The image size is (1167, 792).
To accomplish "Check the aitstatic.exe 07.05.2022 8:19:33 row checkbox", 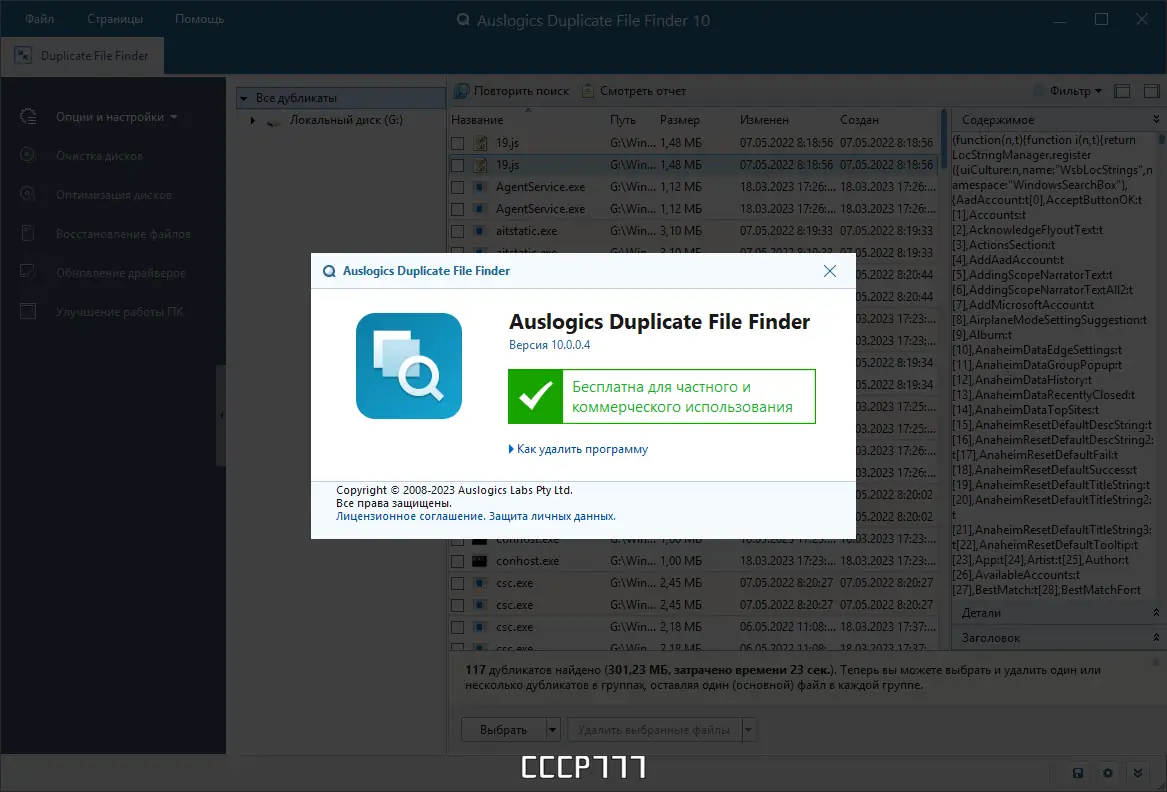I will [x=458, y=231].
